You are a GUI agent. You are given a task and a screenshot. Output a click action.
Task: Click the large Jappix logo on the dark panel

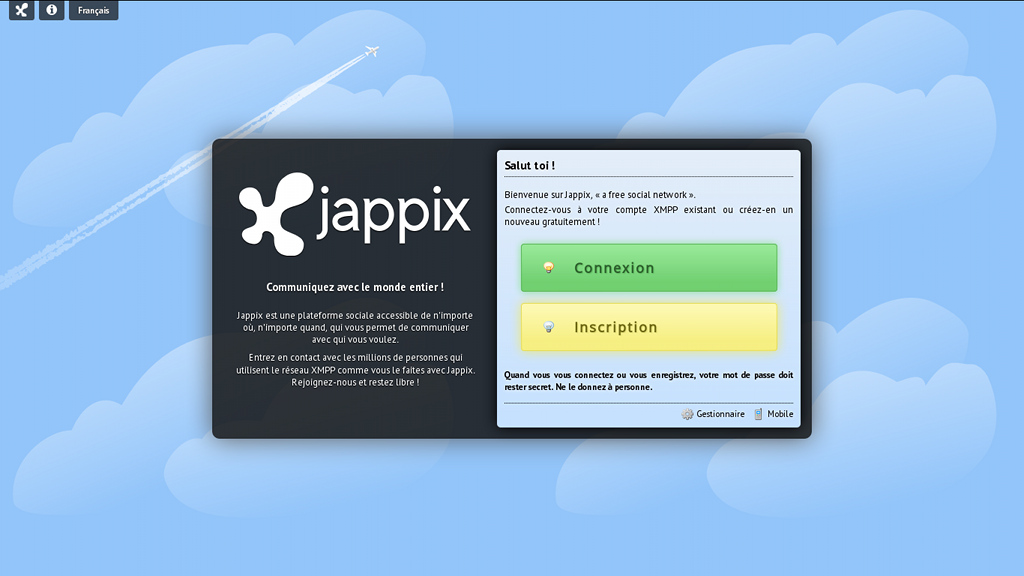[x=355, y=214]
